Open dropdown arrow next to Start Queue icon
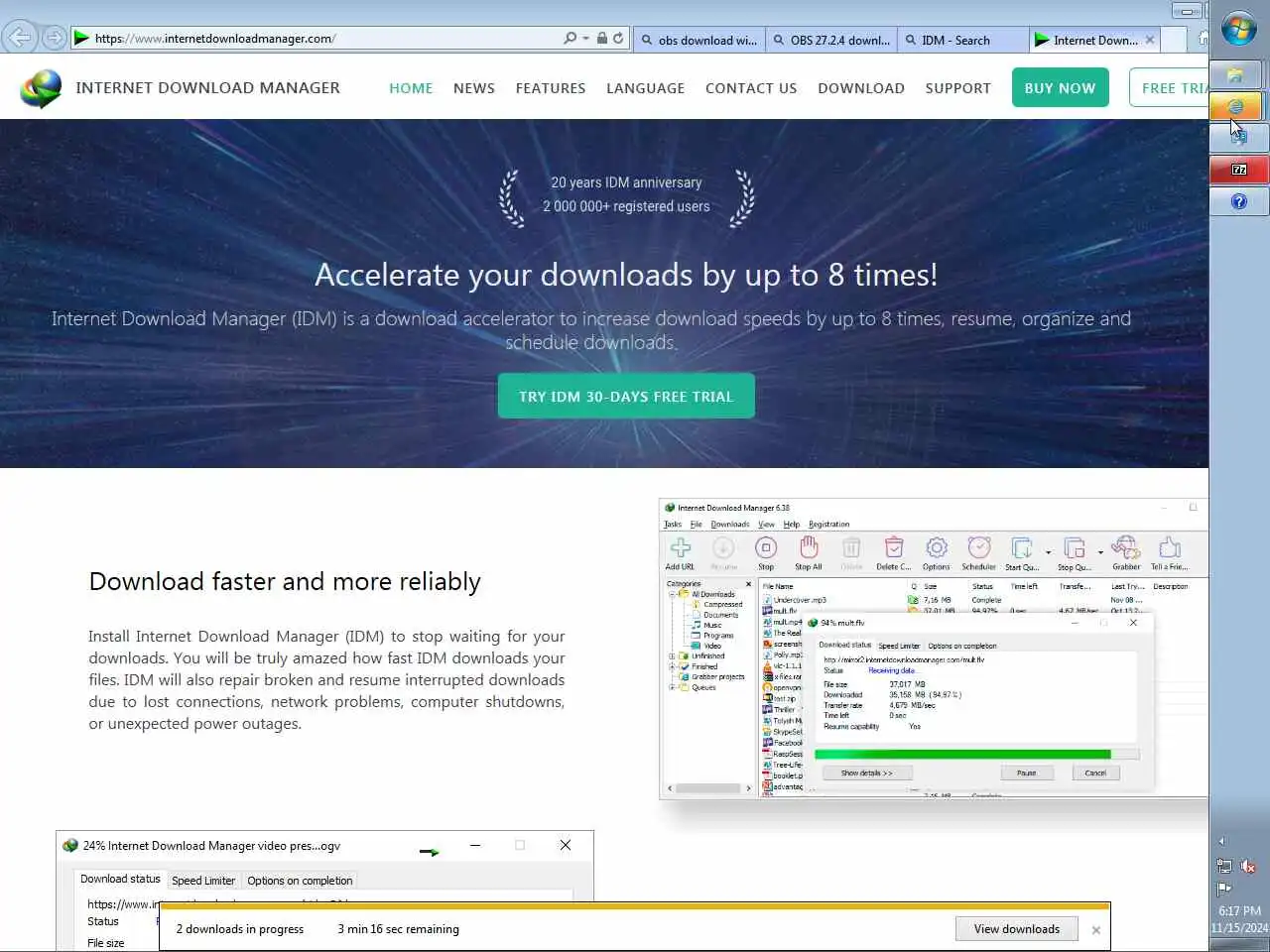Viewport: 1270px width, 952px height. [1048, 553]
